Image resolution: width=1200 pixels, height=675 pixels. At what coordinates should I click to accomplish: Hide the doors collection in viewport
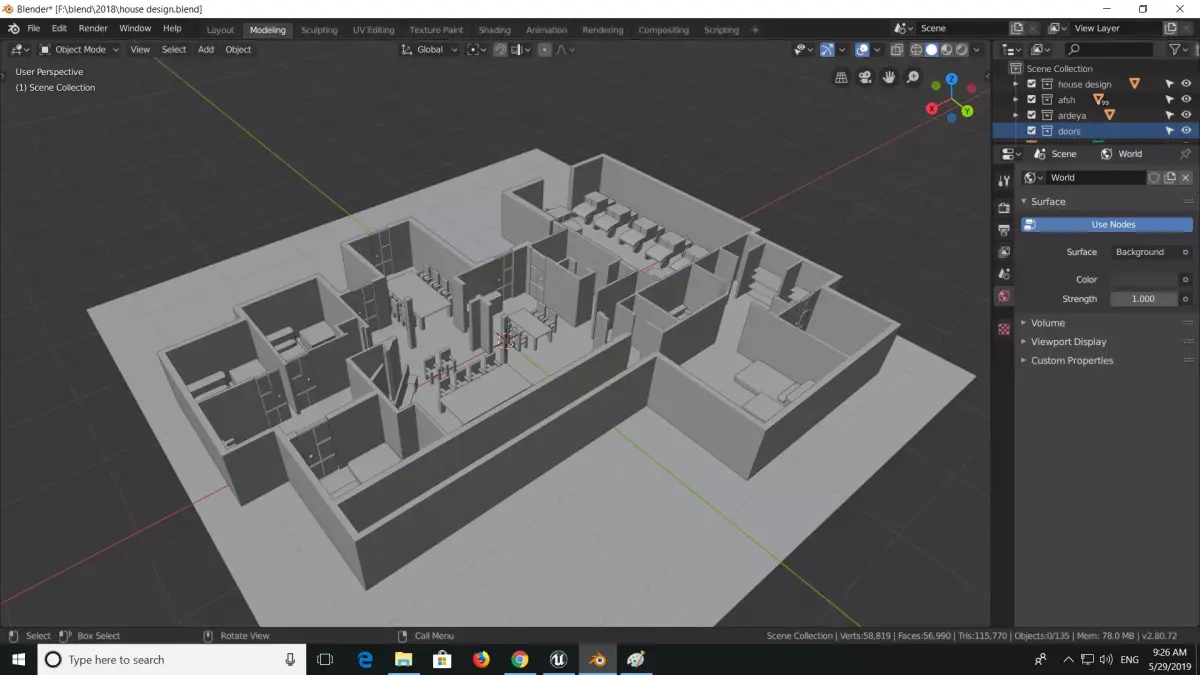(x=1186, y=131)
